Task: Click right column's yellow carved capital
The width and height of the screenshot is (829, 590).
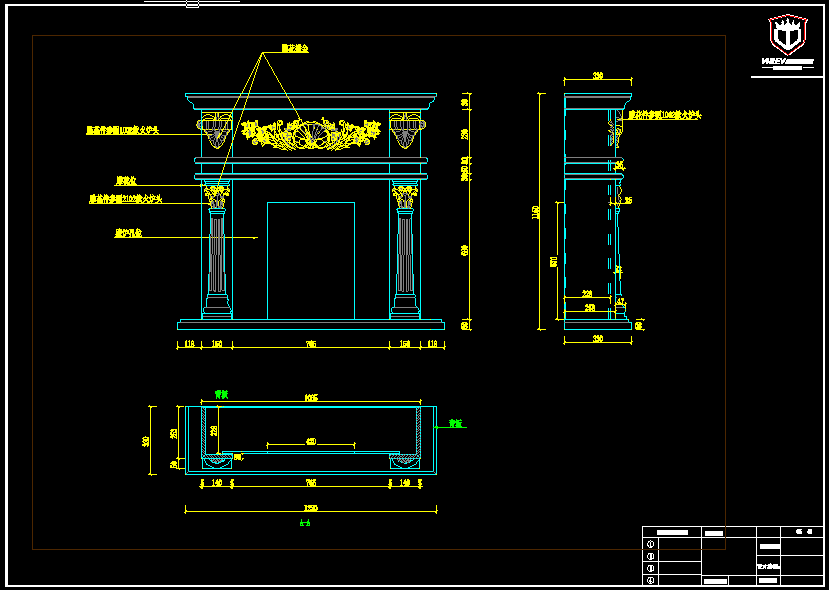Action: click(404, 193)
